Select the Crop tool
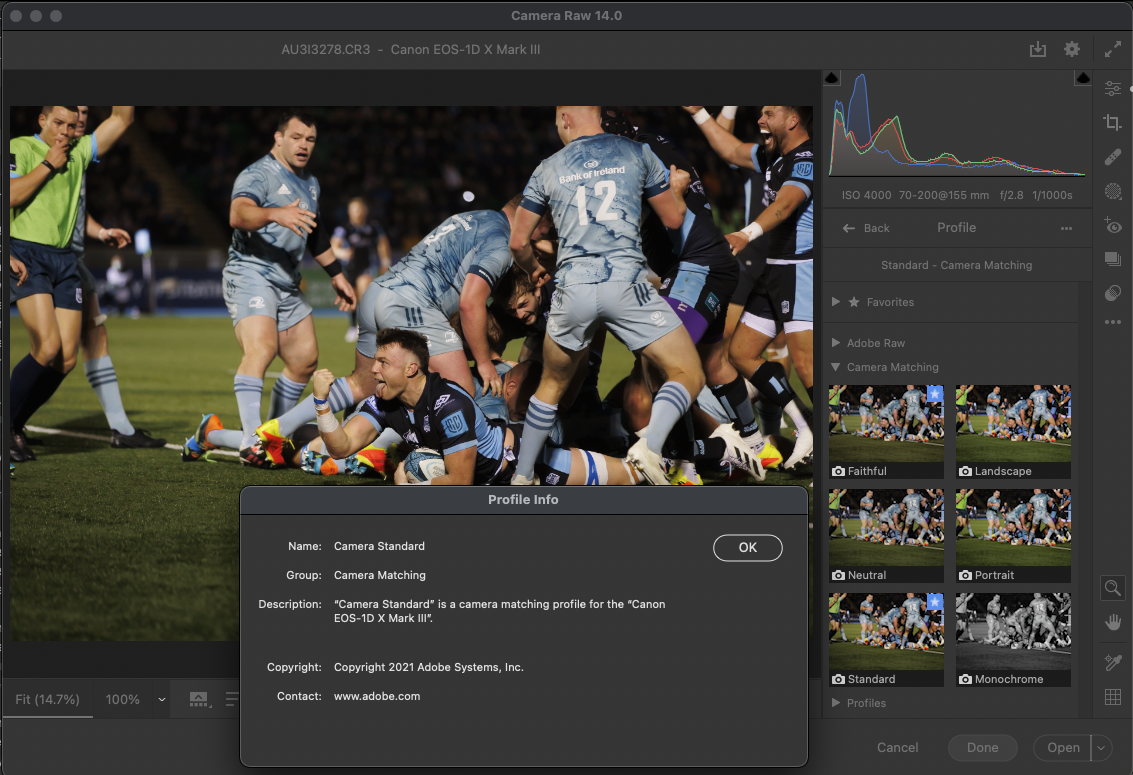This screenshot has height=775, width=1133. click(1113, 122)
